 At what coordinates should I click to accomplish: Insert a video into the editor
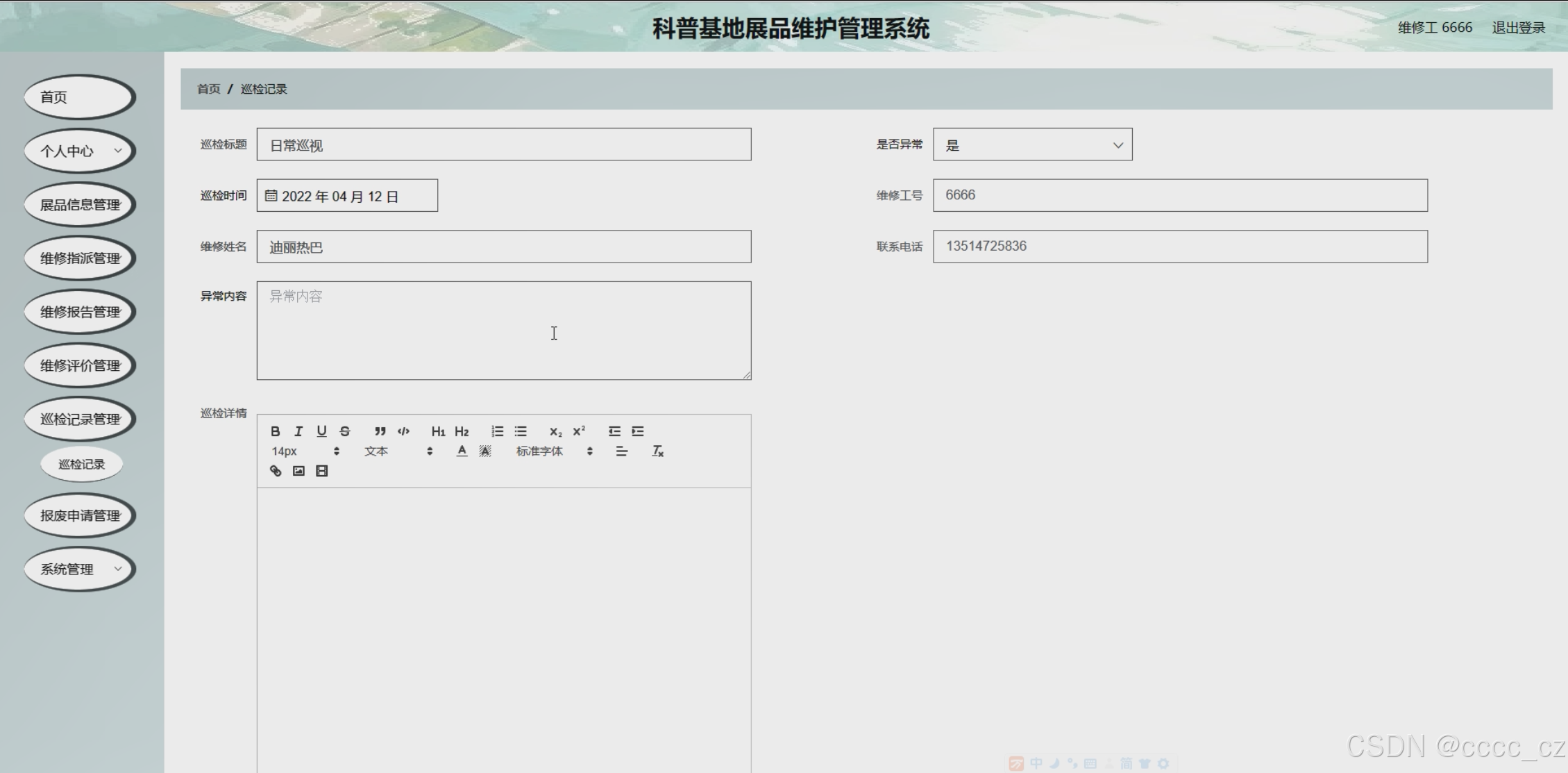[x=321, y=471]
